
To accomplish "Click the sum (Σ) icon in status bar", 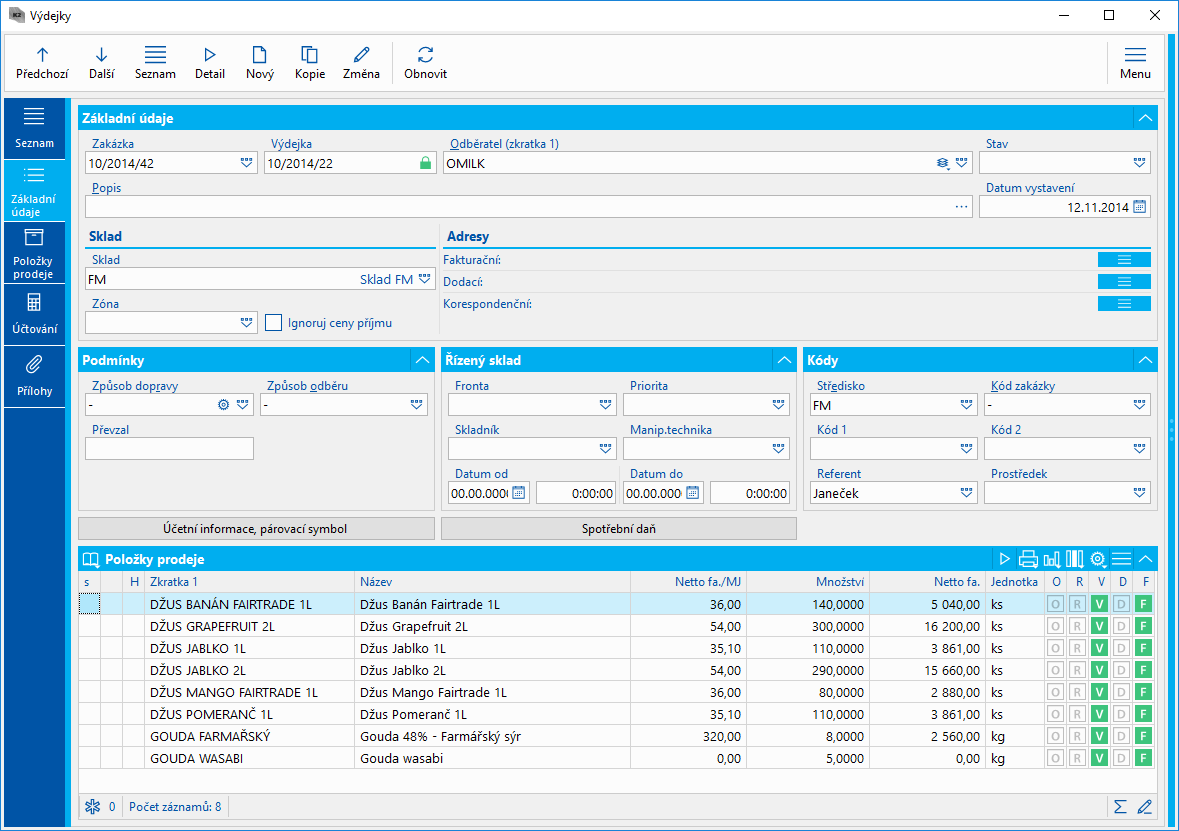I will [1120, 806].
